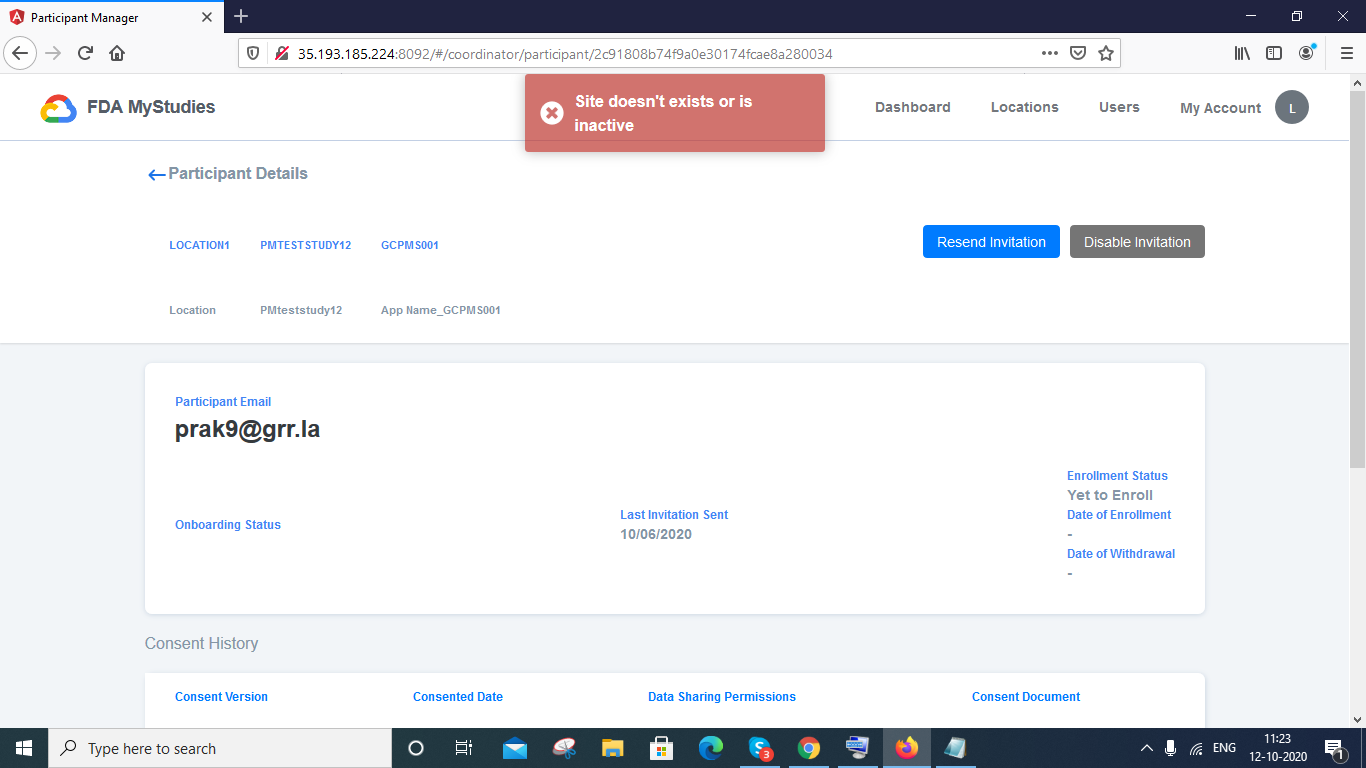Click the tracking protection shield in address bar
The width and height of the screenshot is (1366, 768).
(x=252, y=52)
